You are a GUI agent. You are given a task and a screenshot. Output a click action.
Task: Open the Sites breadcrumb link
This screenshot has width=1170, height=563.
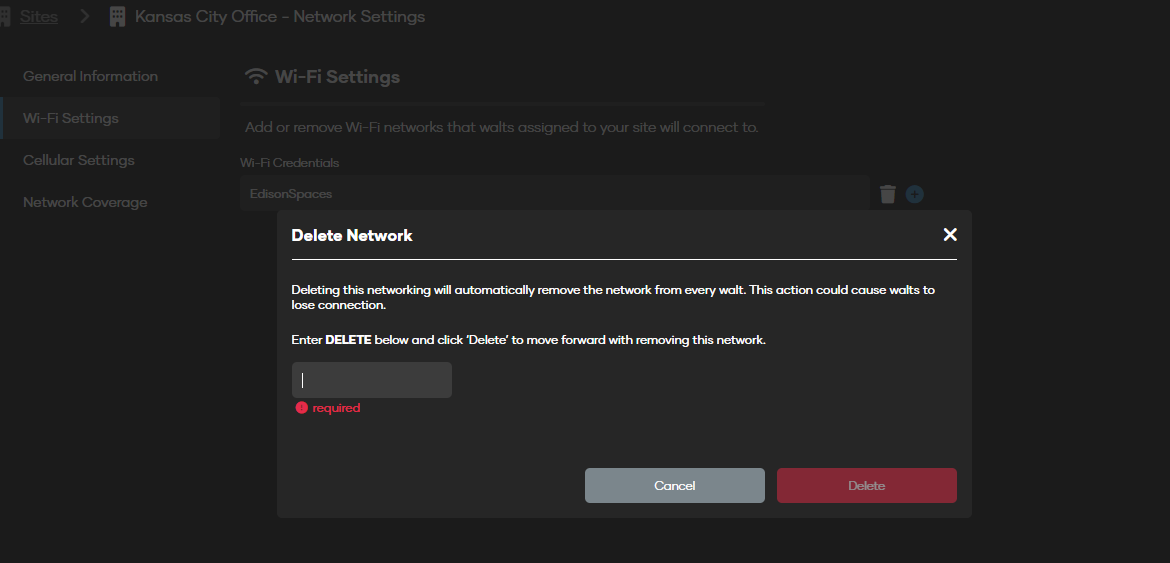point(39,16)
